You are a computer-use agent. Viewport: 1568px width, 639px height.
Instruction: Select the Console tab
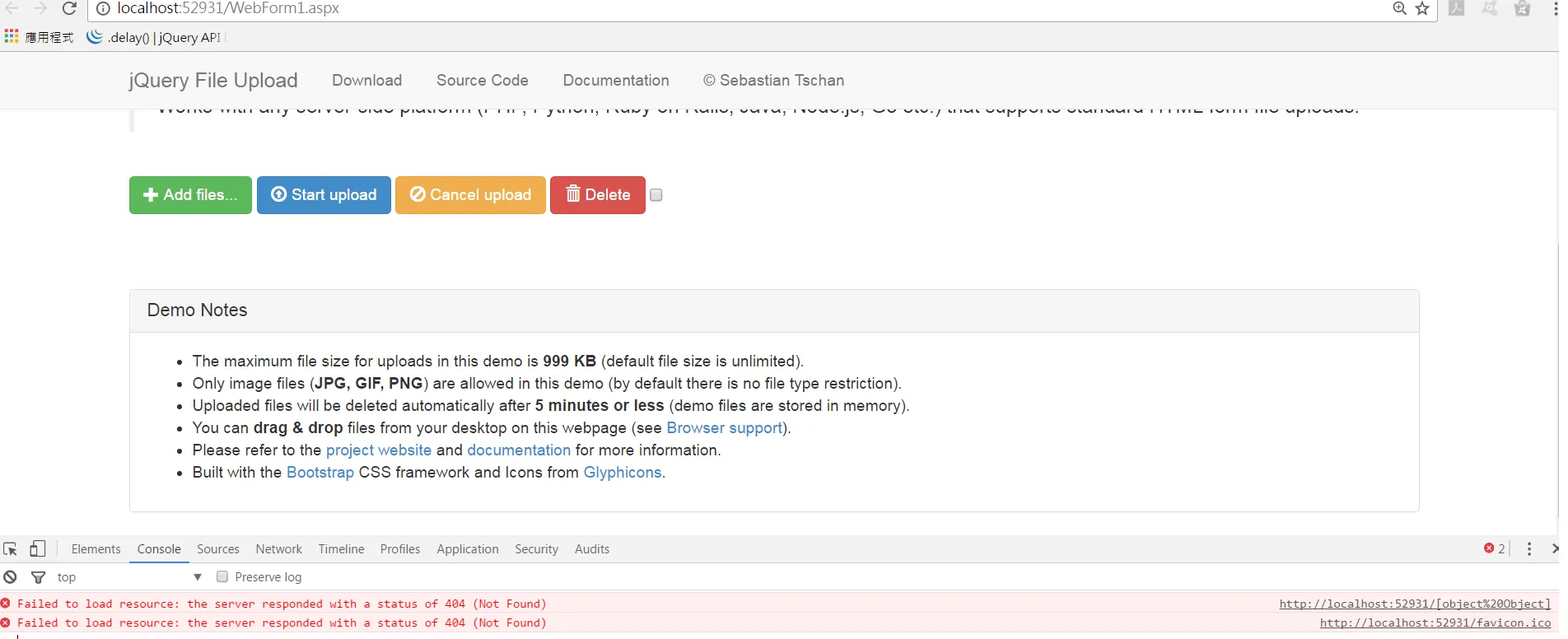[159, 549]
